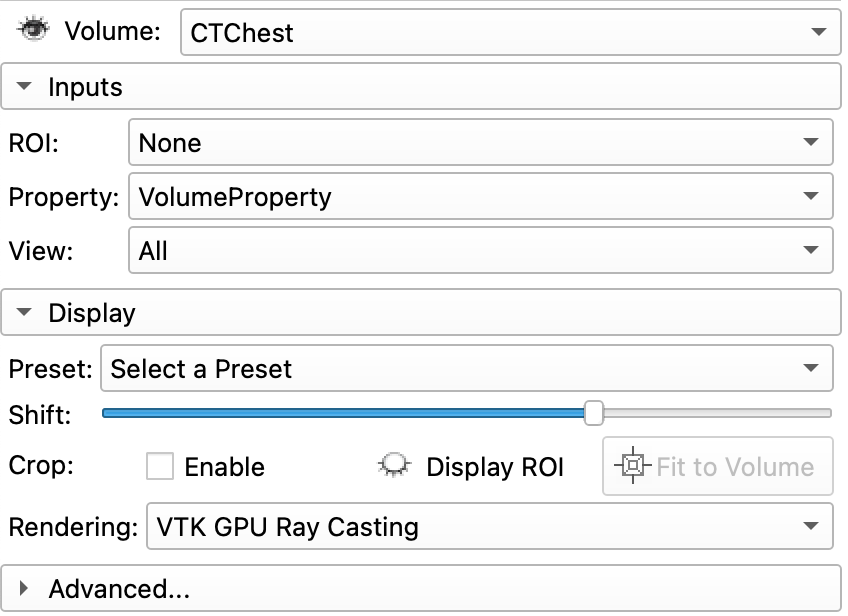848x616 pixels.
Task: Toggle volume visibility eye icon
Action: pos(33,29)
